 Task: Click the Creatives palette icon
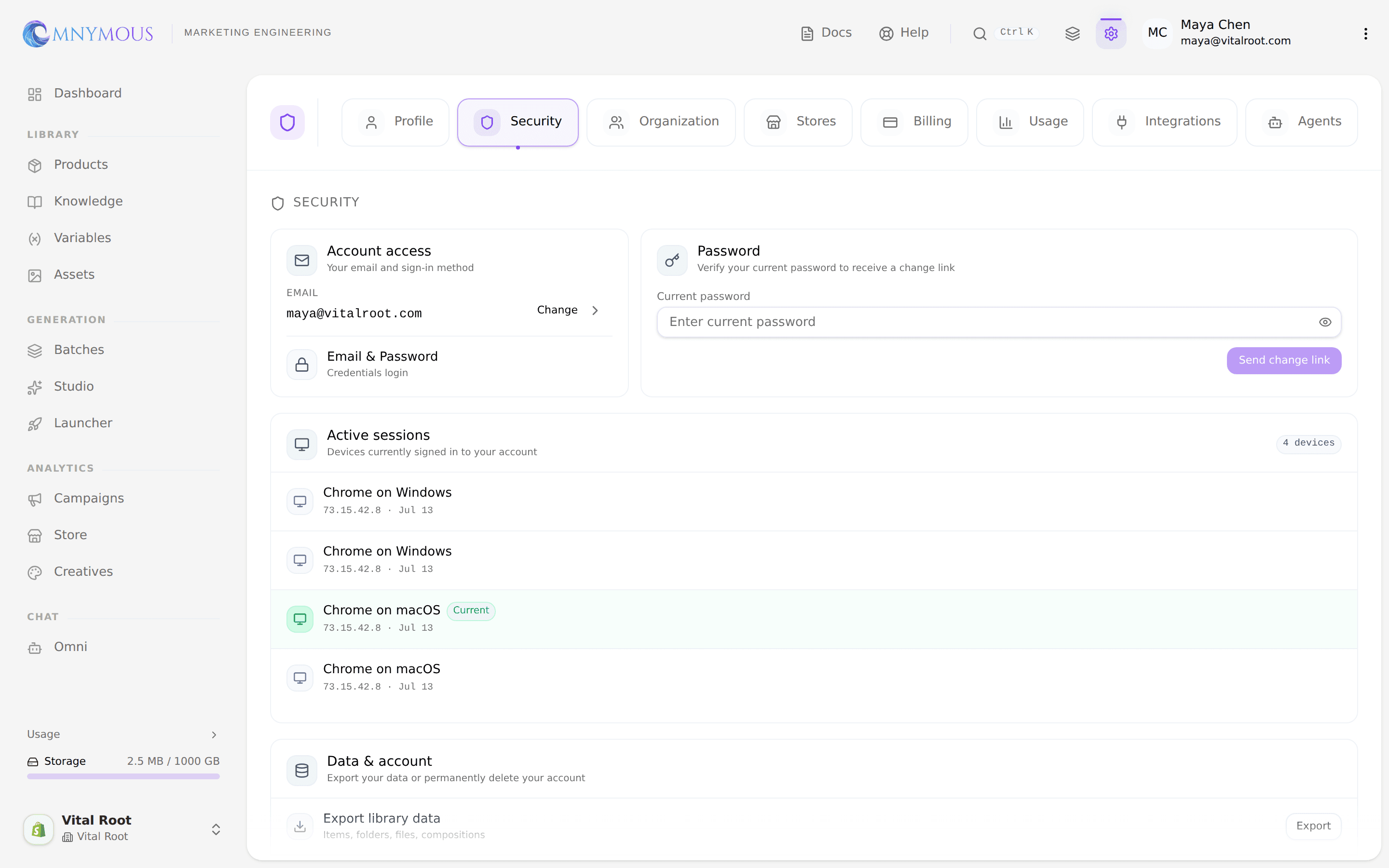pyautogui.click(x=34, y=572)
